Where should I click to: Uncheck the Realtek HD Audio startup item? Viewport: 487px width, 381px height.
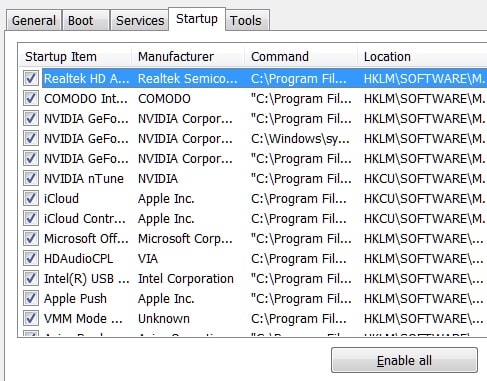[31, 79]
